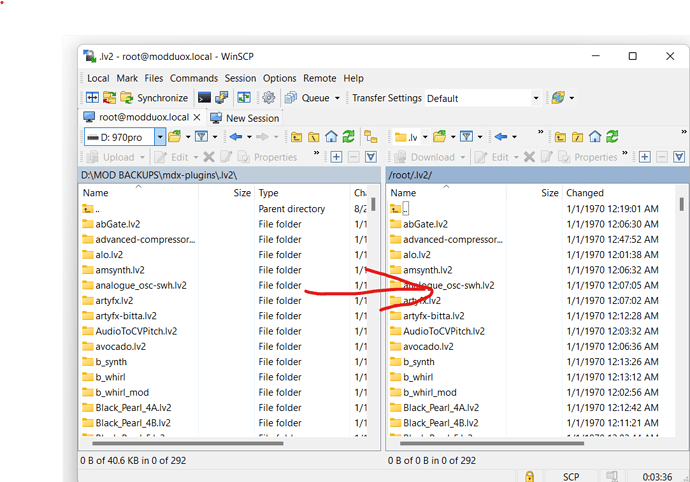
Task: Refresh the local panel with green arrows
Action: click(349, 137)
